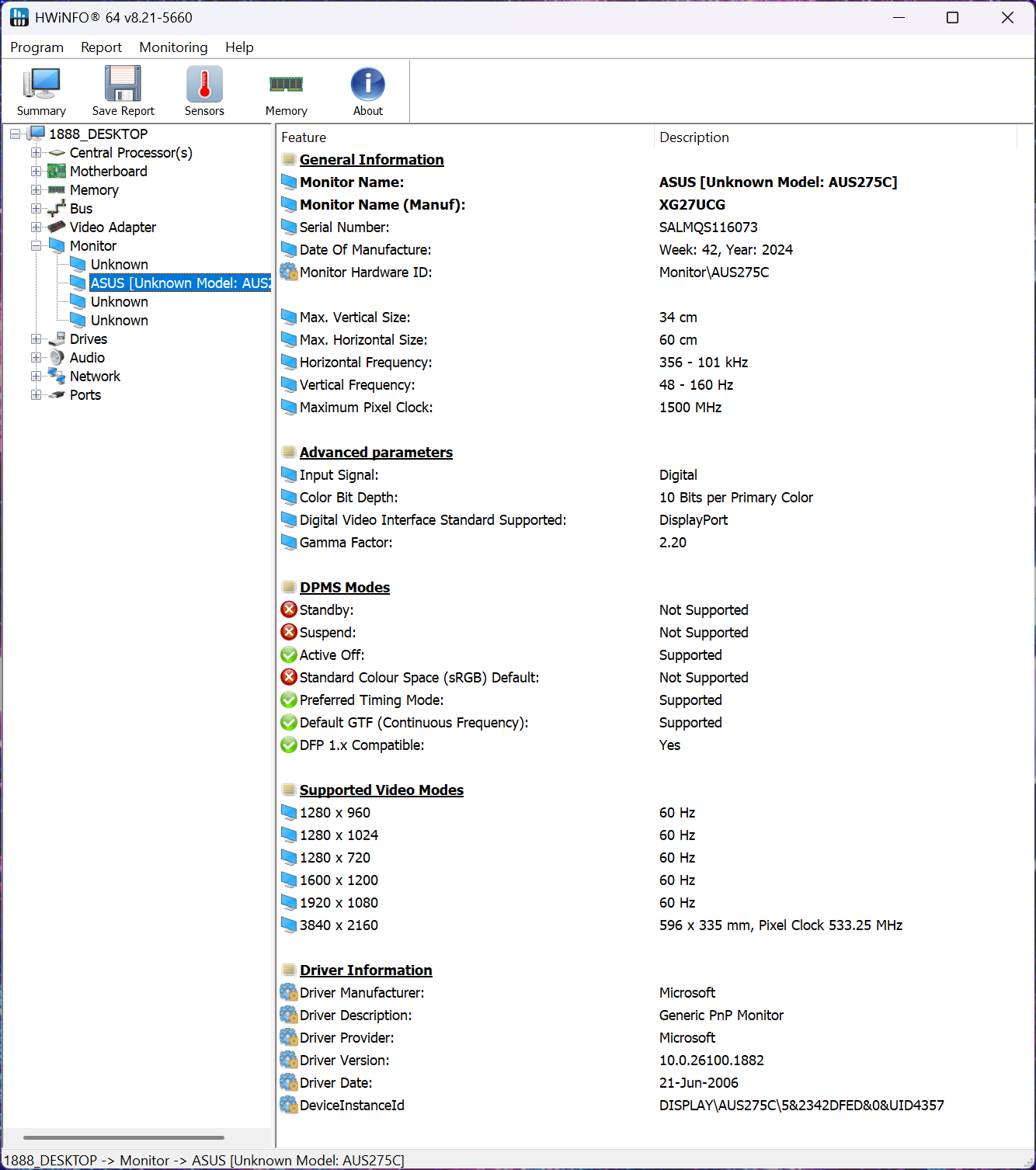Click the green check icon beside Active Off
Viewport: 1036px width, 1170px height.
(289, 654)
